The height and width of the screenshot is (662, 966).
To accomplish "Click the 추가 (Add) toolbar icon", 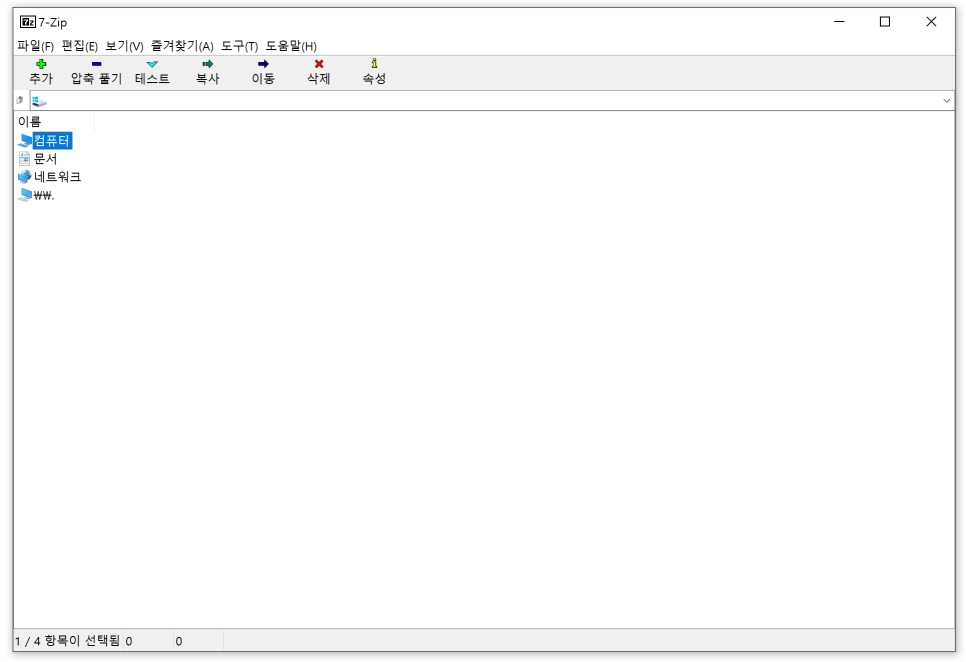I will [x=40, y=70].
